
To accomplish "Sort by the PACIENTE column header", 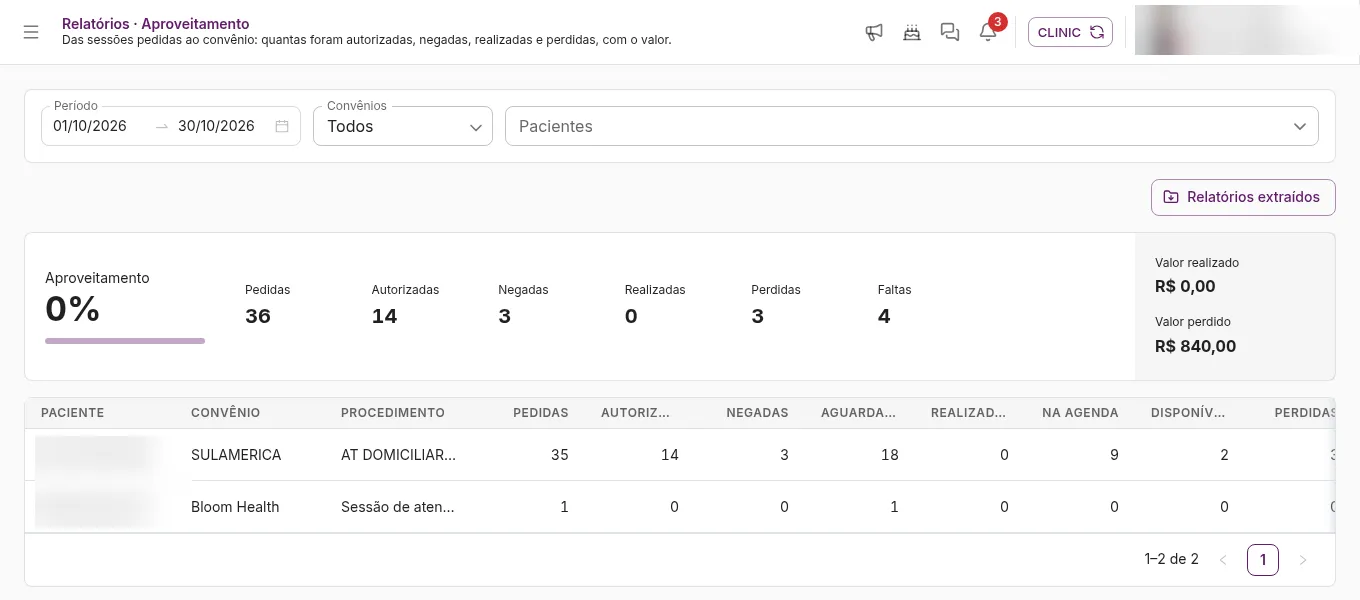I will 72,413.
